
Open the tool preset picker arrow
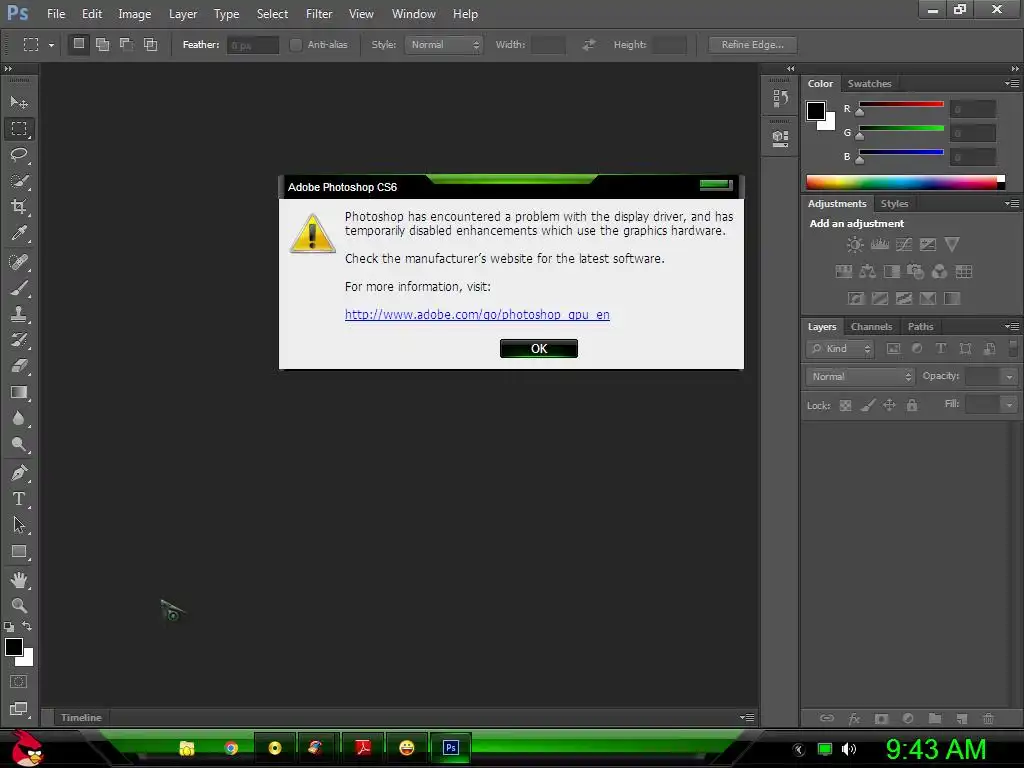52,45
